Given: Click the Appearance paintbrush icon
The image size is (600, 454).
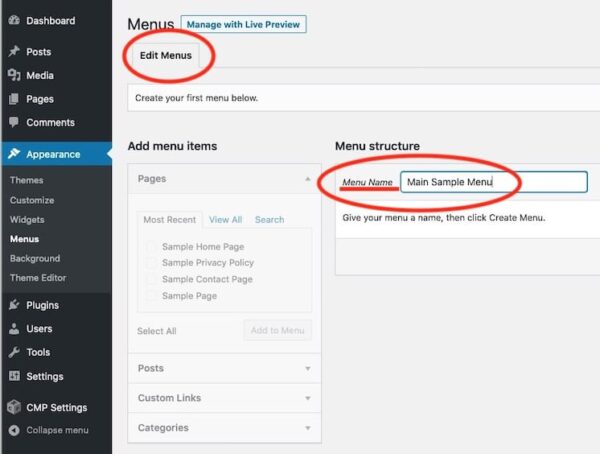Looking at the screenshot, I should (x=14, y=154).
